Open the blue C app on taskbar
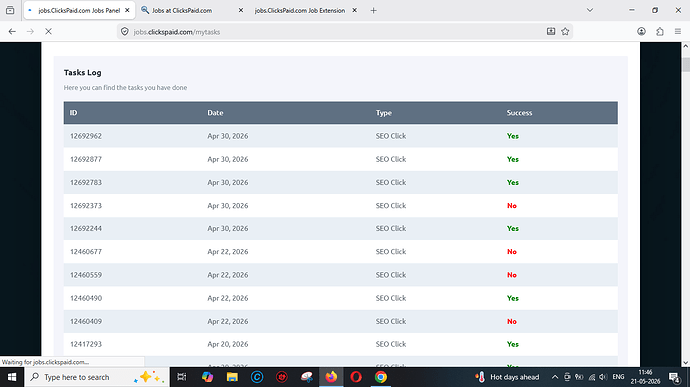This screenshot has width=690, height=387. (257, 377)
